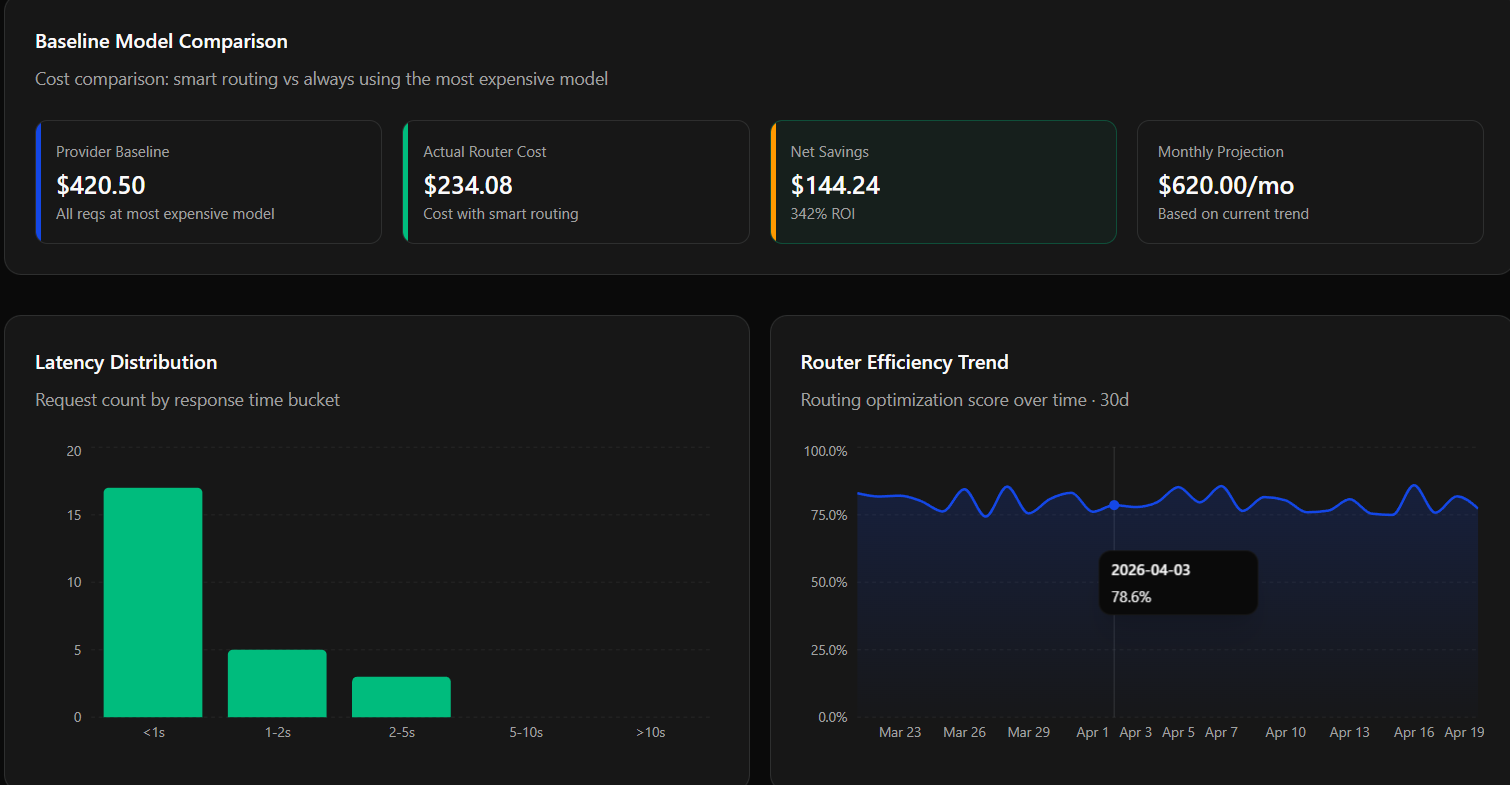Click the highlighted Net Savings card
The image size is (1510, 785).
[943, 181]
